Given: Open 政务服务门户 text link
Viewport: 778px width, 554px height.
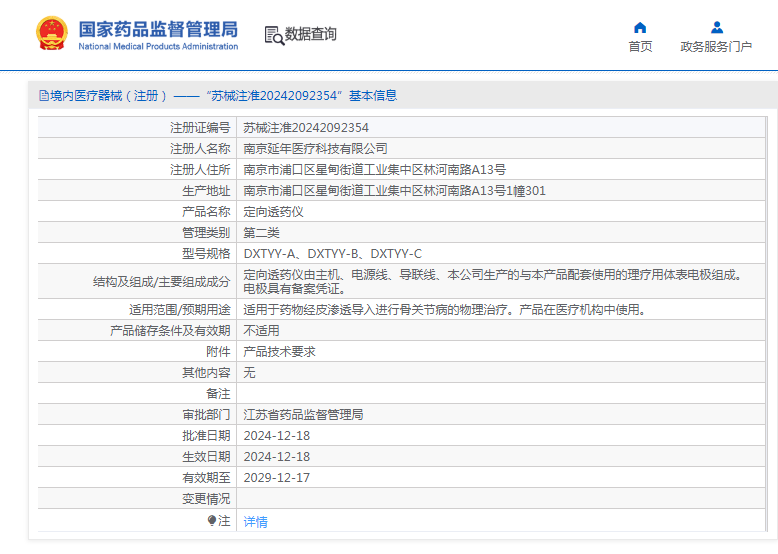Looking at the screenshot, I should (716, 47).
